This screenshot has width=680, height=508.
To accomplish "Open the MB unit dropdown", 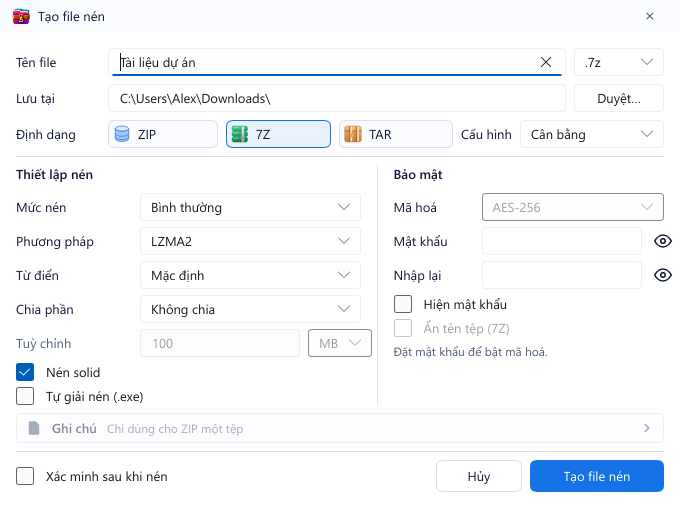I will [x=340, y=343].
